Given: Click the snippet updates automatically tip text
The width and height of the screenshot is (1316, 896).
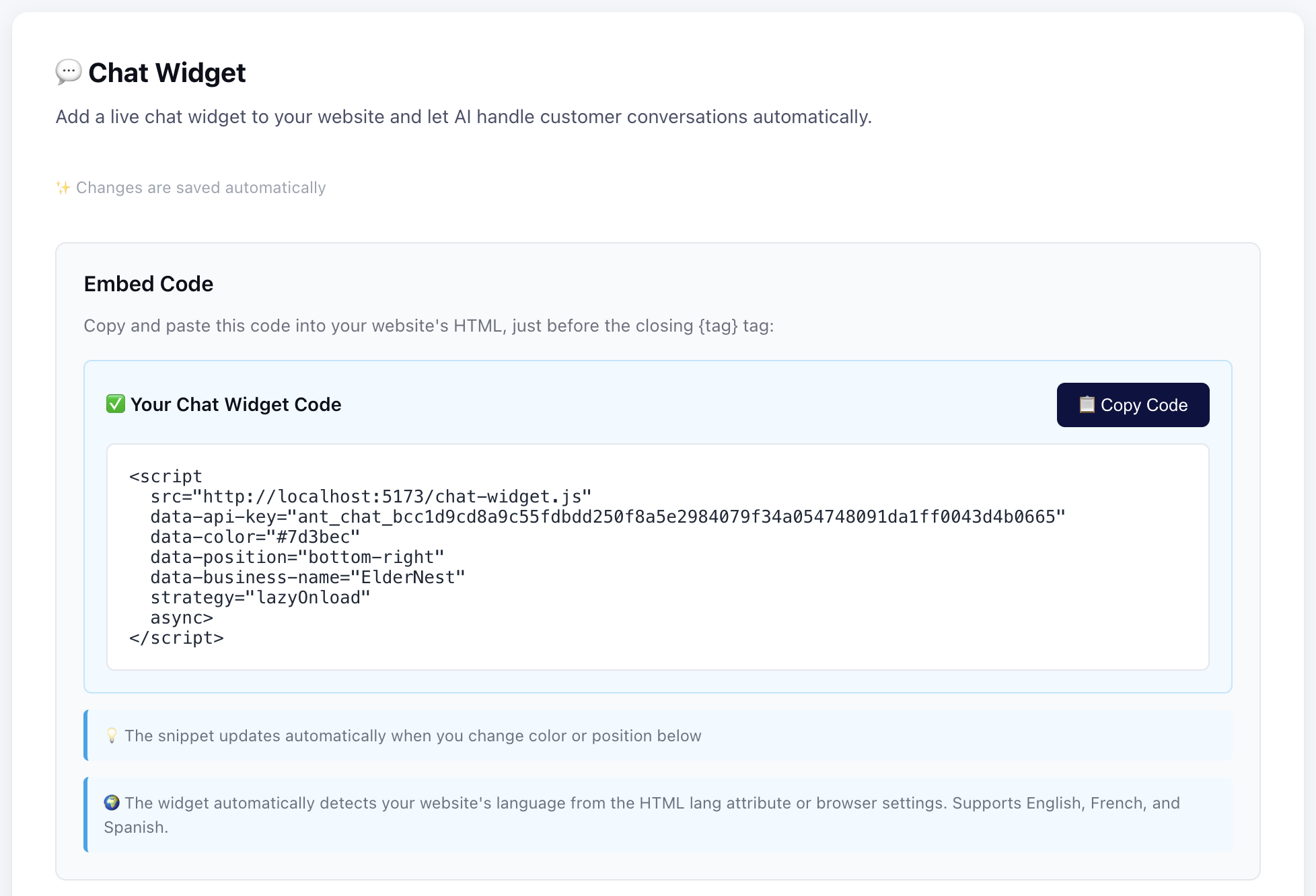Looking at the screenshot, I should [413, 736].
